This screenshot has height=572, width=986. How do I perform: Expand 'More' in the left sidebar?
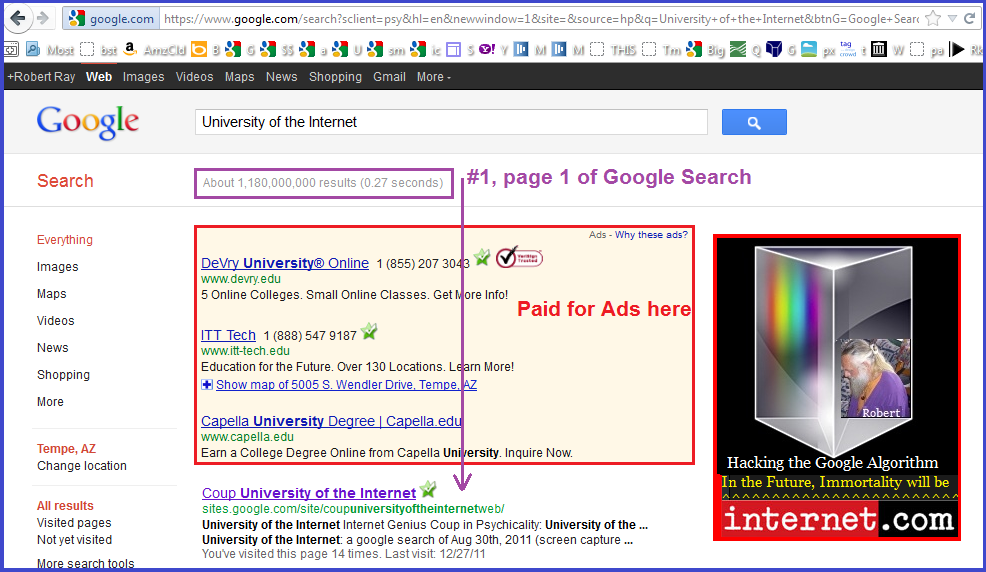50,402
